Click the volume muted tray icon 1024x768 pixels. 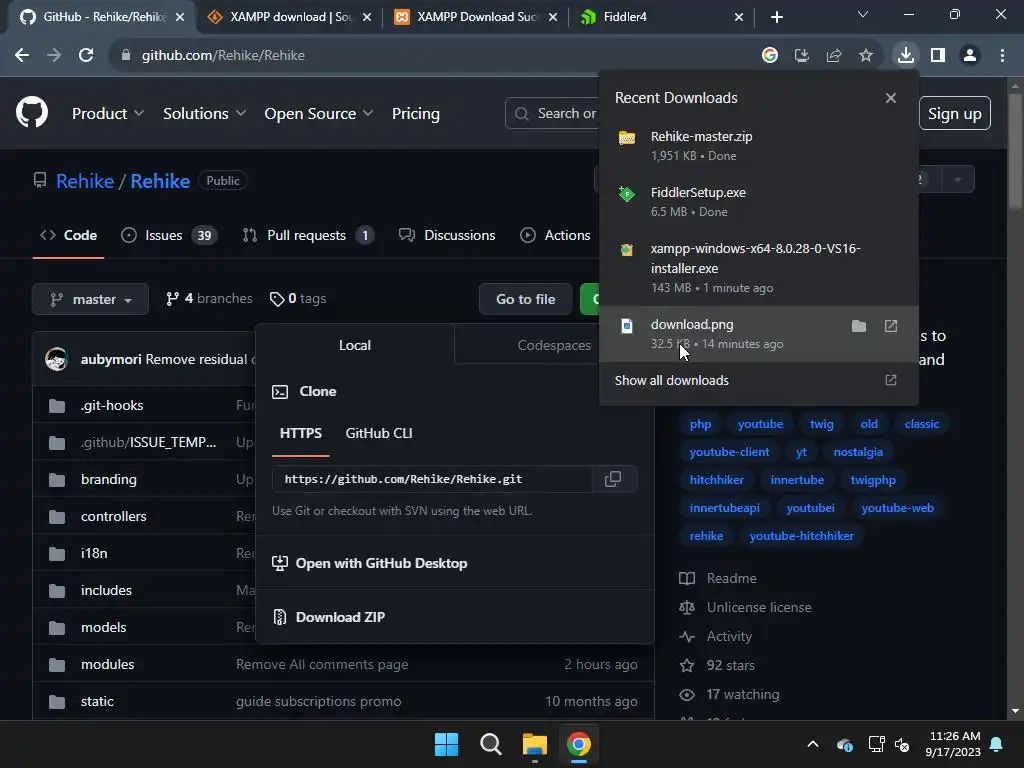(x=903, y=744)
